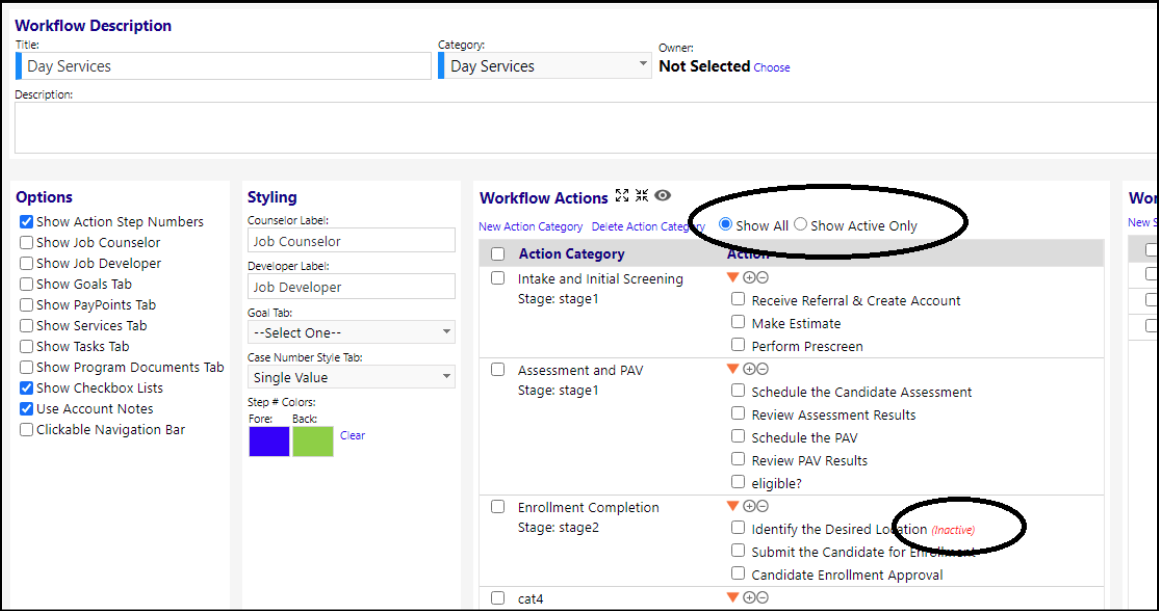Click Delete Action Category link

tap(648, 227)
